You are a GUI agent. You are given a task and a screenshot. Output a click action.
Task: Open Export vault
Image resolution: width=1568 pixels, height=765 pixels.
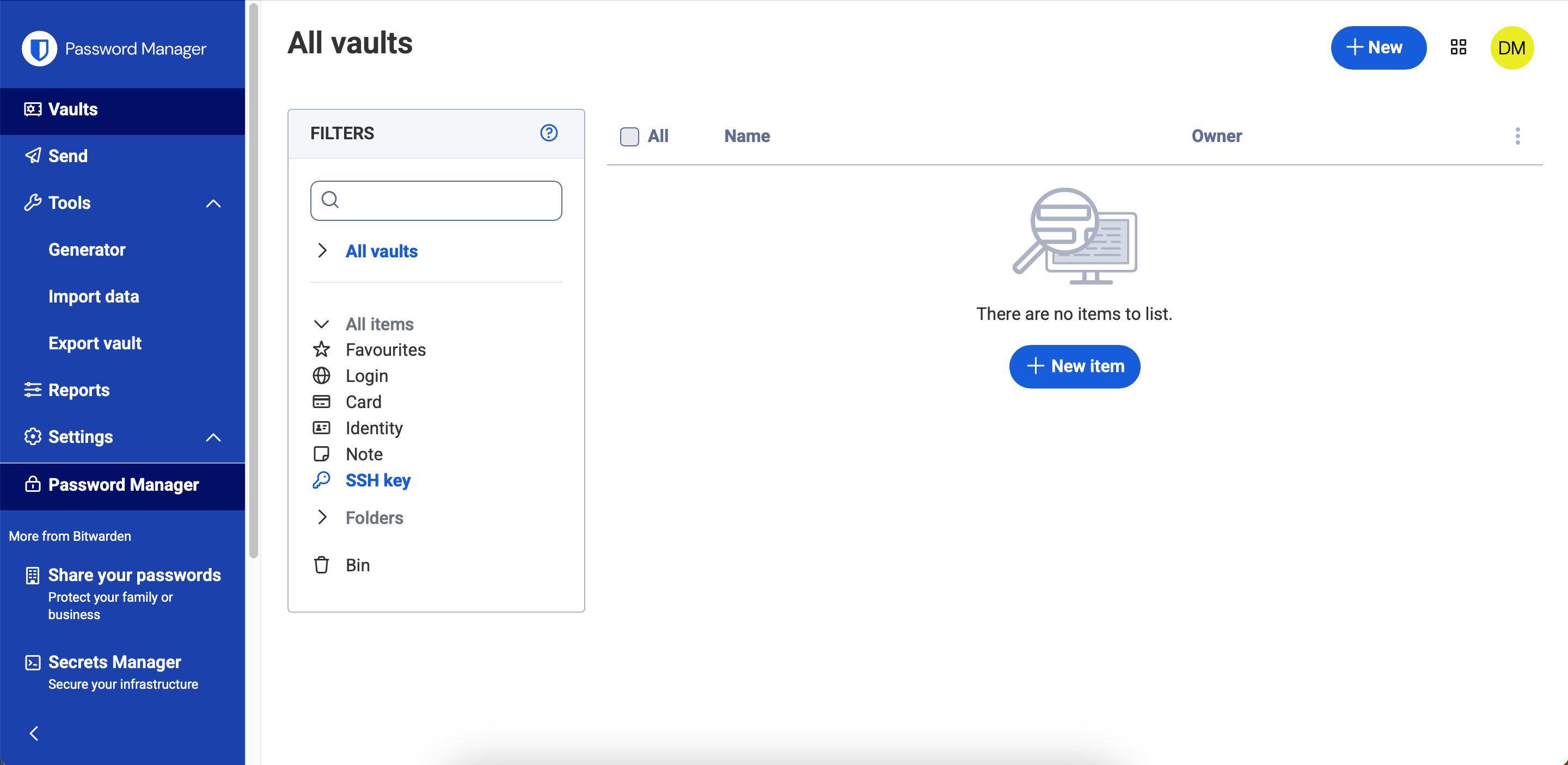pyautogui.click(x=95, y=343)
